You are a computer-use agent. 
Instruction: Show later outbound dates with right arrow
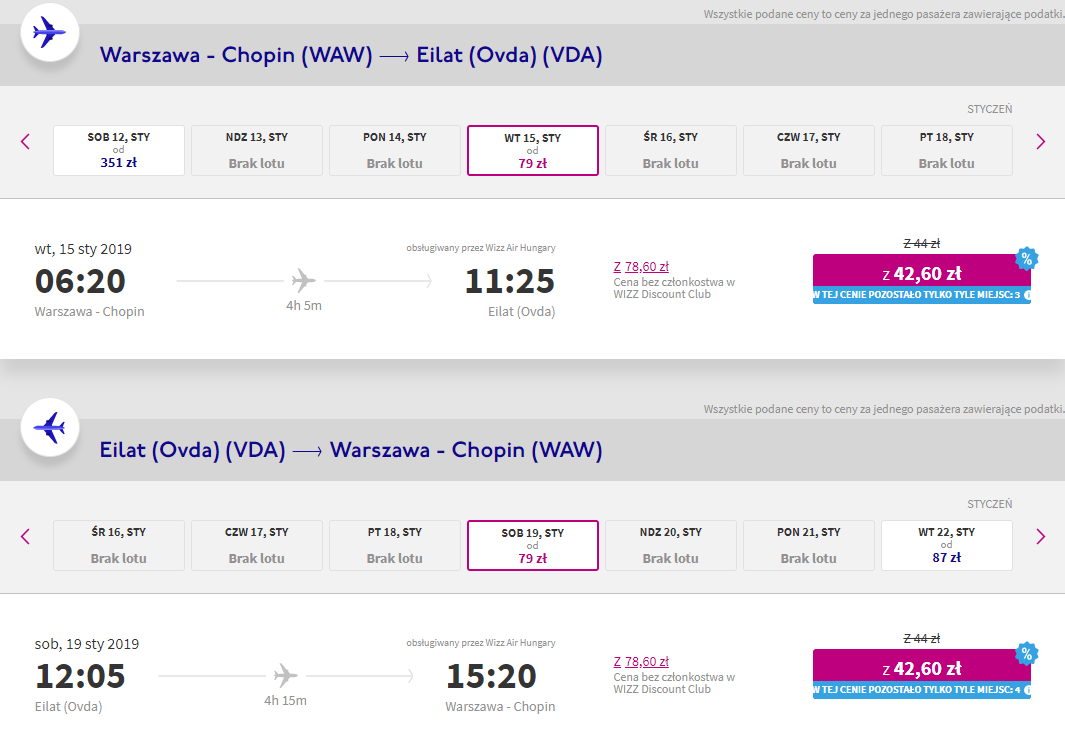1040,141
